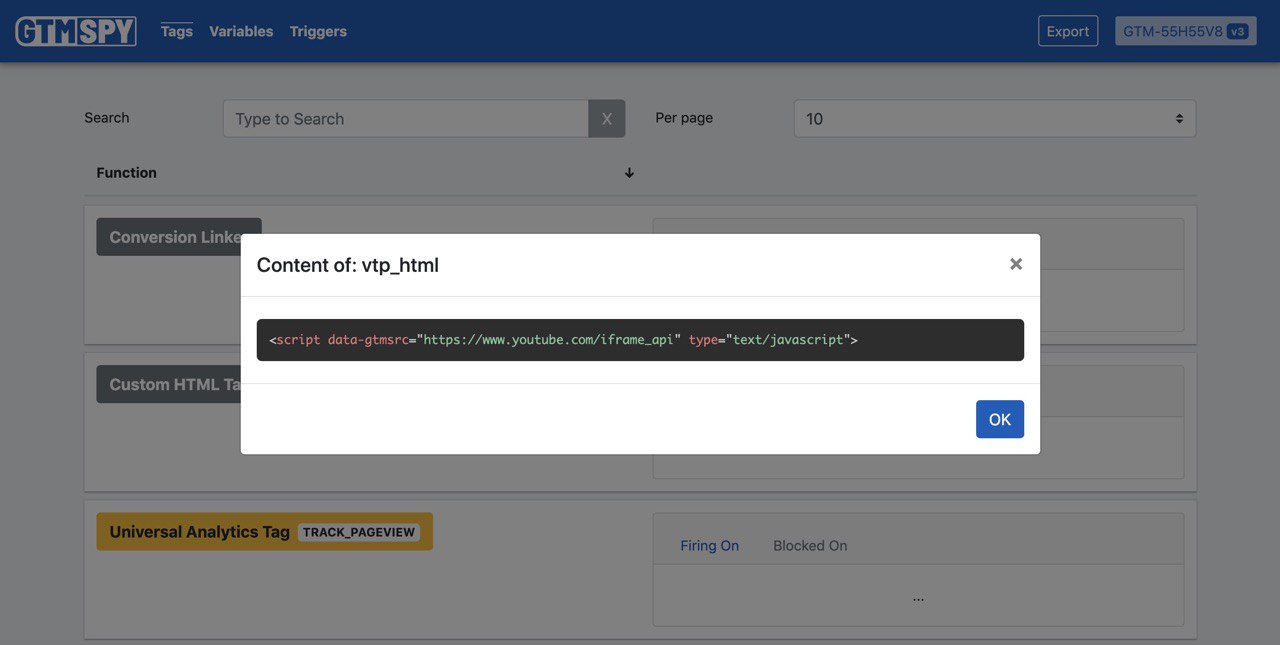Sort by the Function column arrow

point(629,172)
